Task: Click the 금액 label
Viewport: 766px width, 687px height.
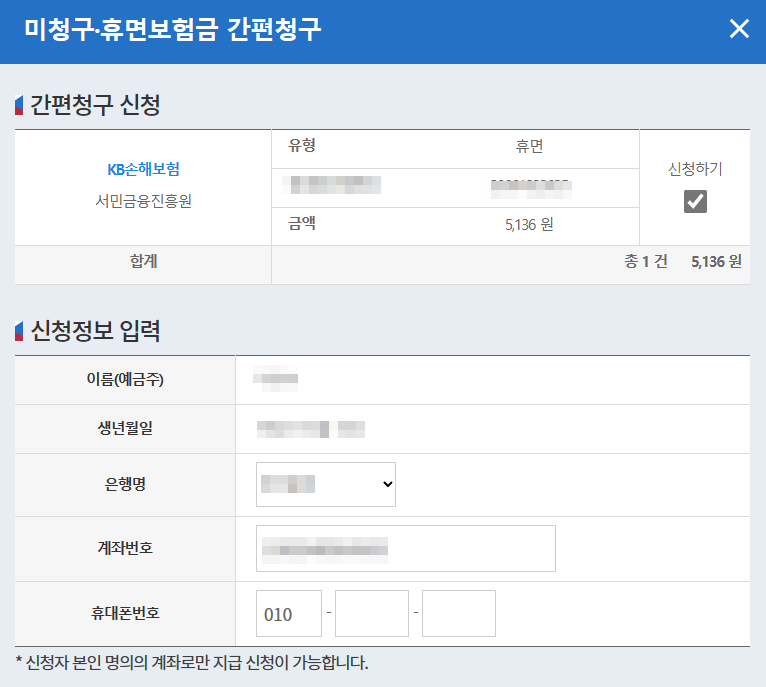Action: click(302, 223)
